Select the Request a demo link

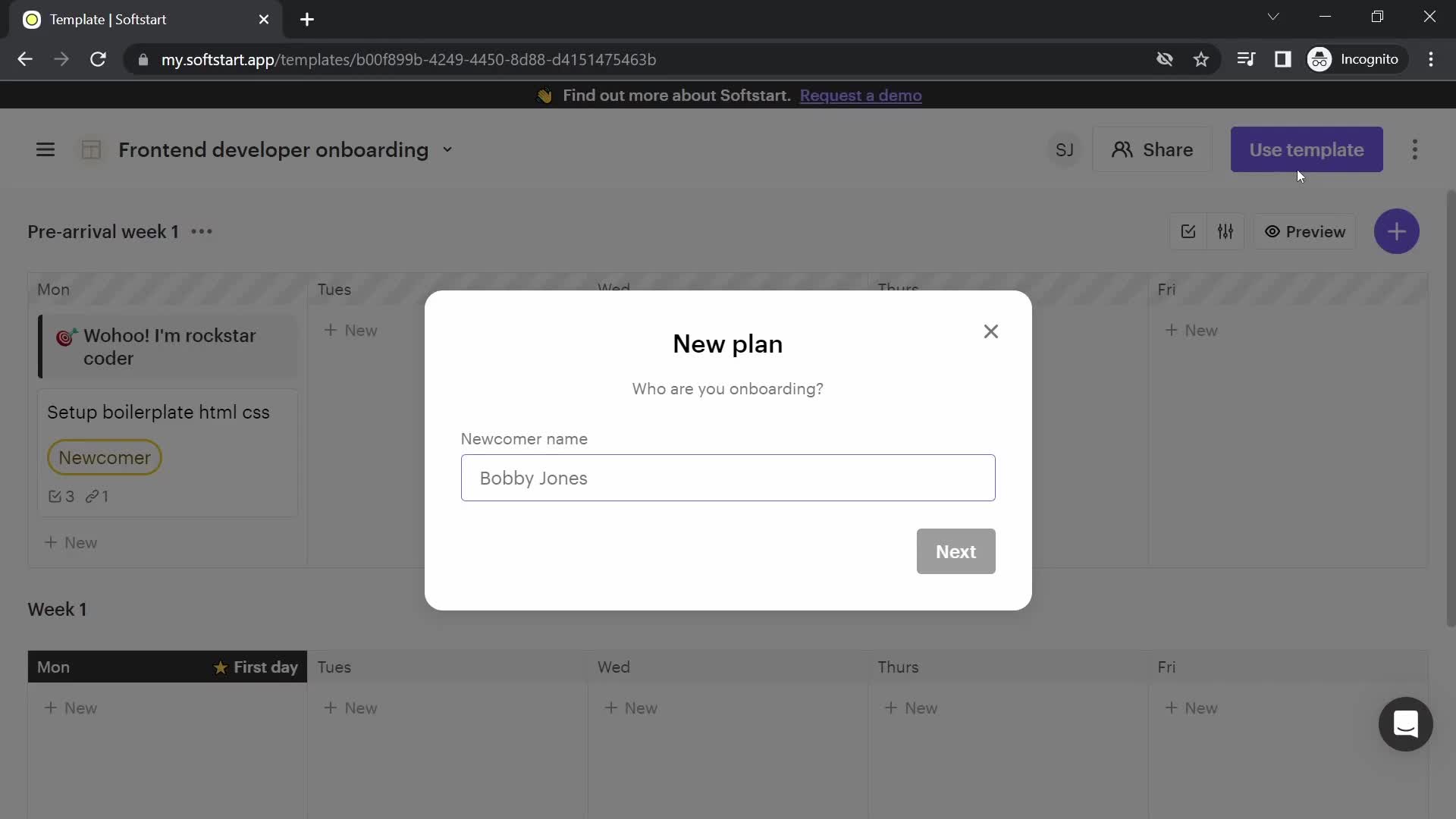(861, 95)
